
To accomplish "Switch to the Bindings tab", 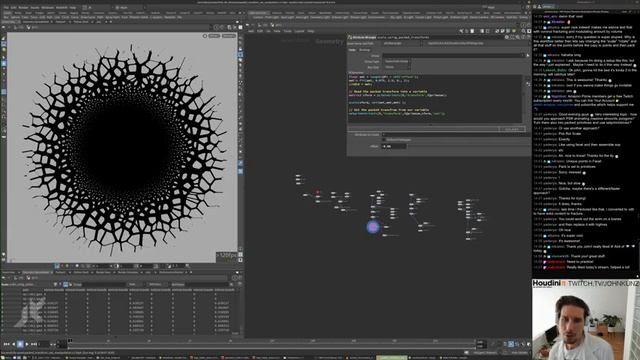I will click(364, 50).
